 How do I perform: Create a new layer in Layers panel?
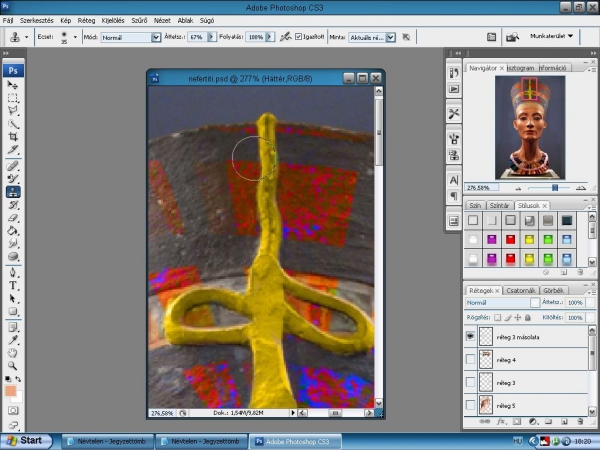(x=564, y=422)
